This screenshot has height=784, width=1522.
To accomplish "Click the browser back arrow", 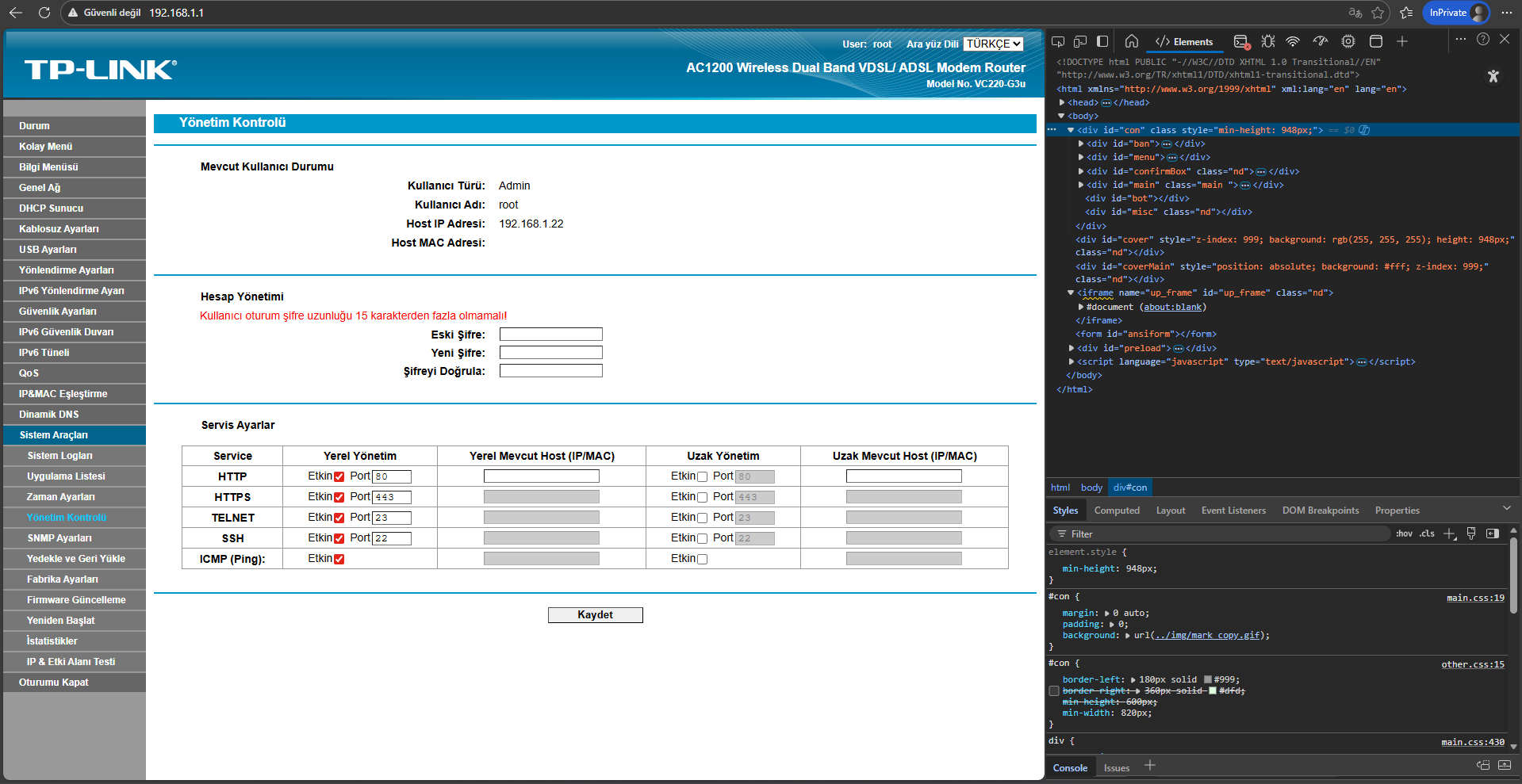I will coord(16,13).
